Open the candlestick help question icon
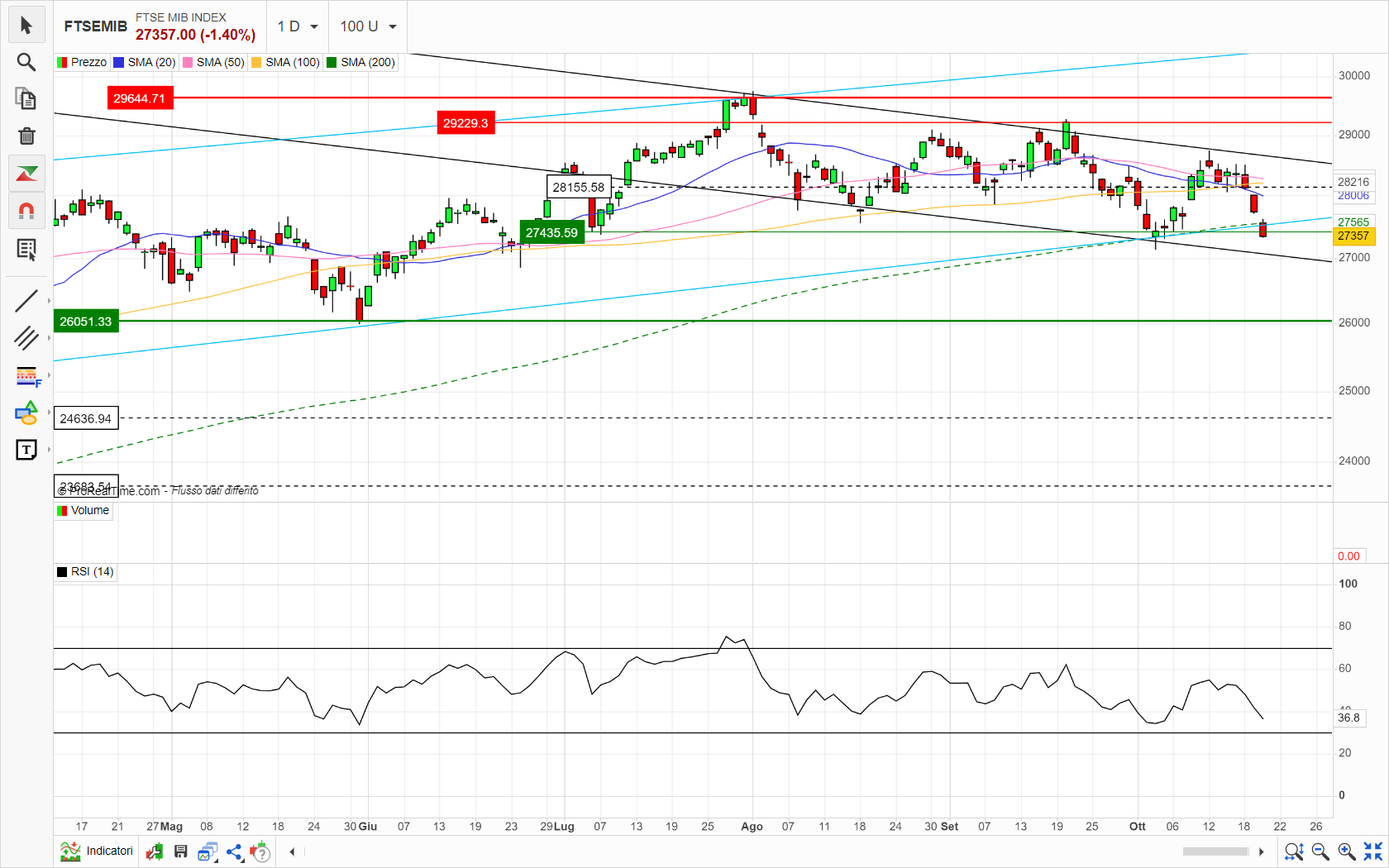 (260, 851)
